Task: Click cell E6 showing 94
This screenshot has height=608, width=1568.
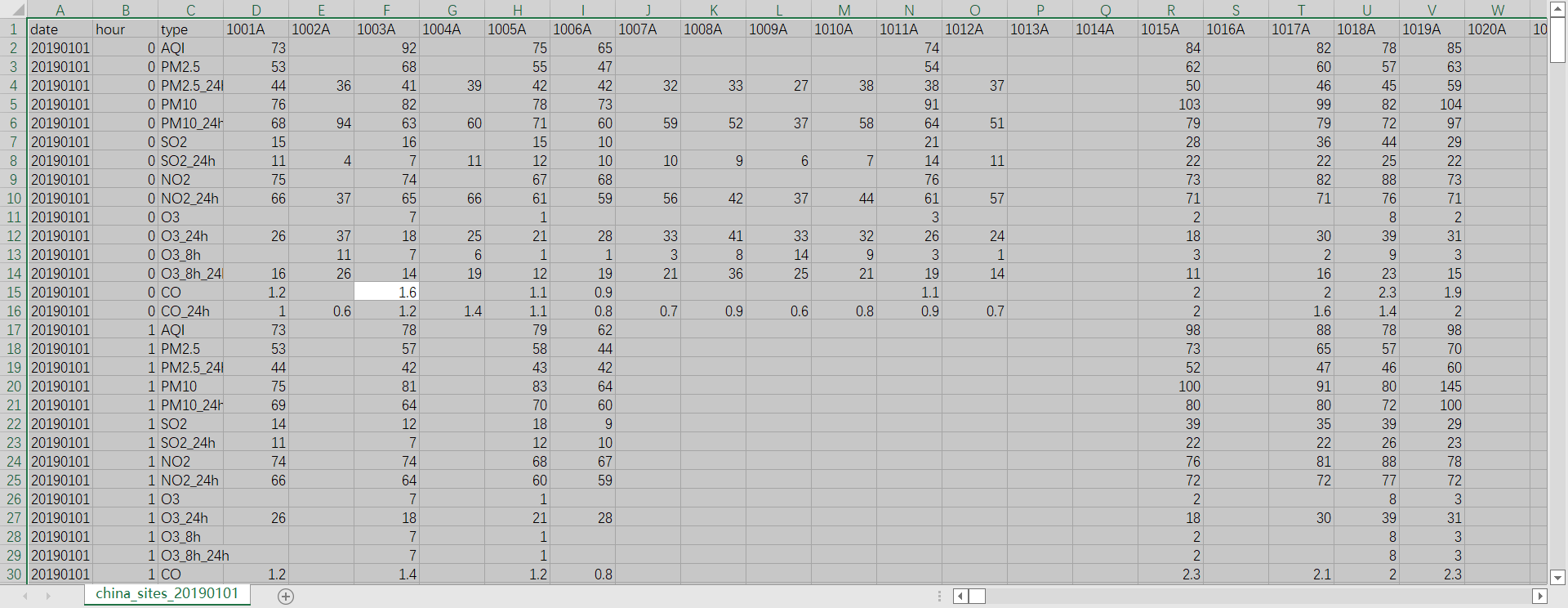Action: pos(322,123)
